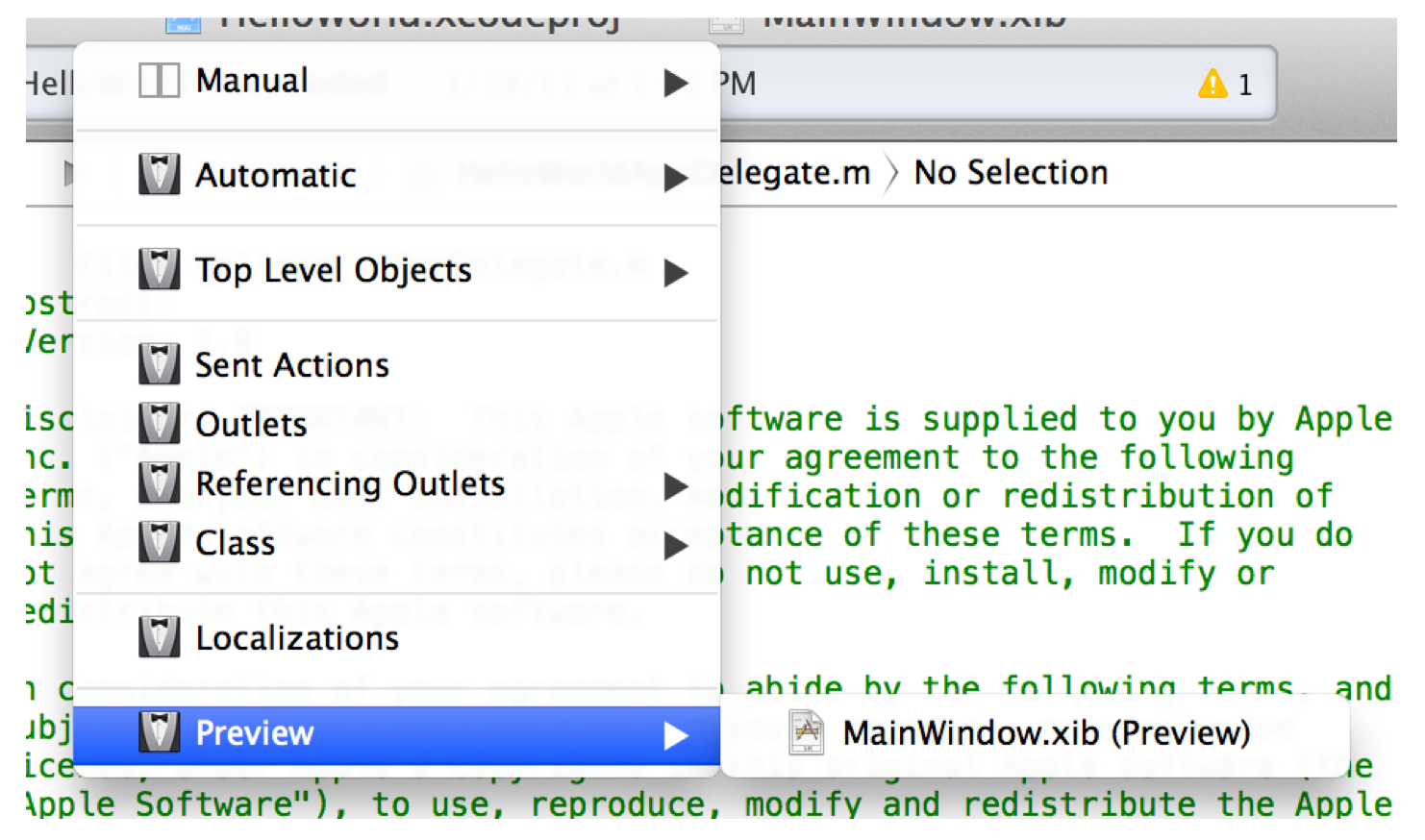Viewport: 1425px width, 840px height.
Task: Click No Selection in the jump bar
Action: [x=1011, y=173]
